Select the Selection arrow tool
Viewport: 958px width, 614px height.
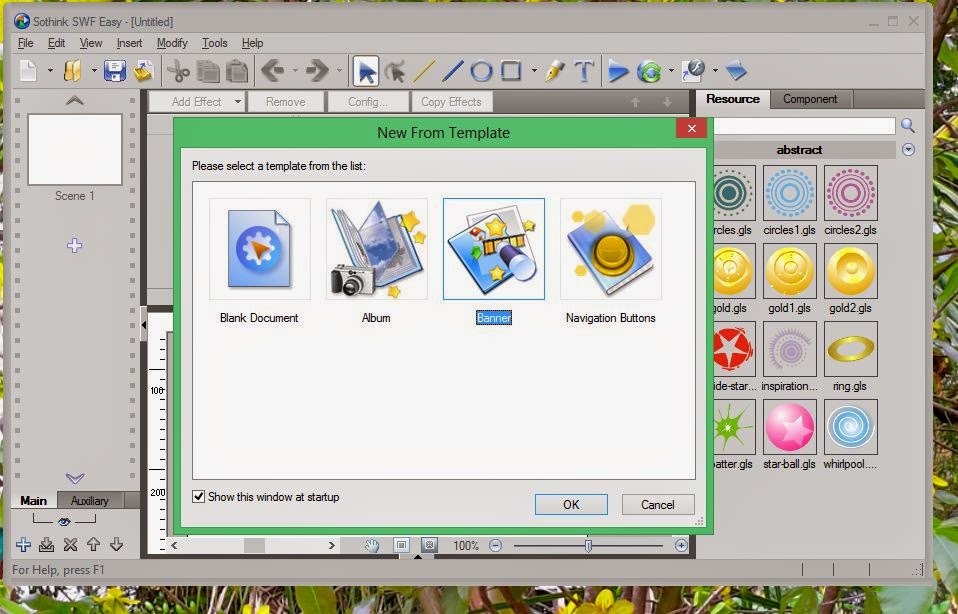pos(366,71)
